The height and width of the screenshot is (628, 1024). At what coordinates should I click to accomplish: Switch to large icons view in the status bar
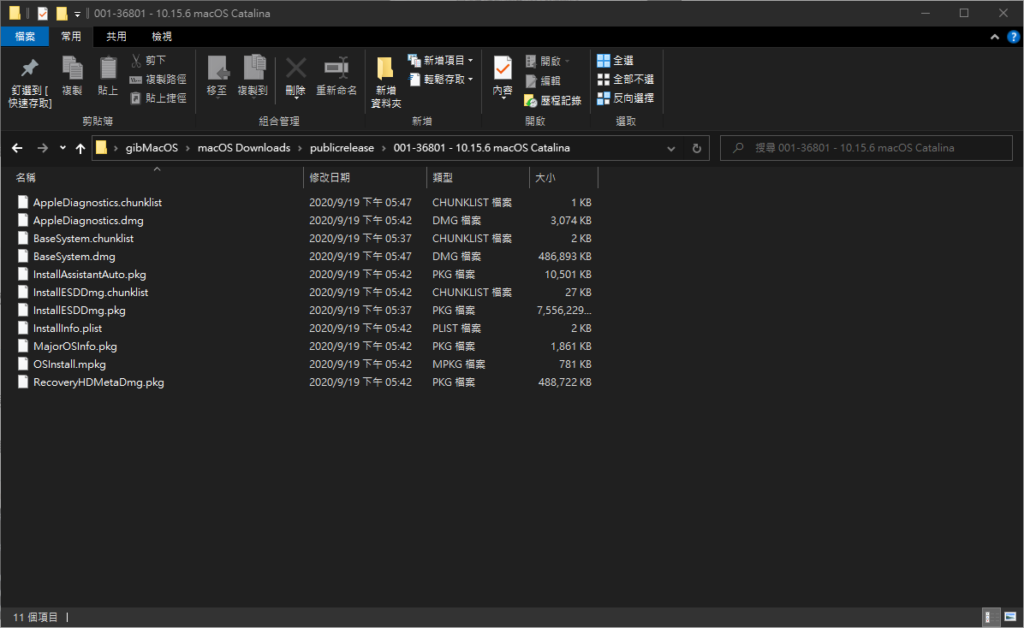pos(1008,617)
